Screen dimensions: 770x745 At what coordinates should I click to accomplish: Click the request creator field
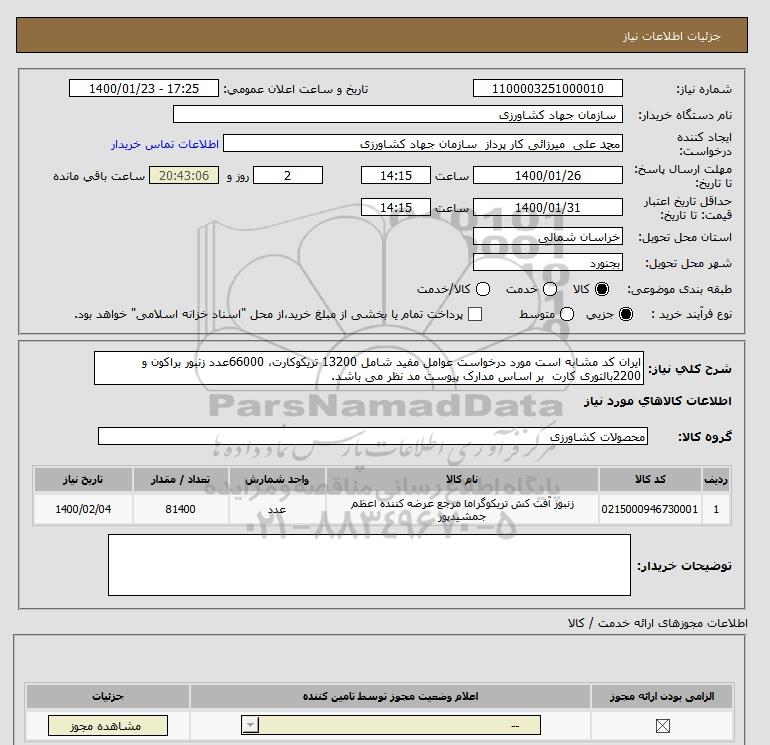(x=423, y=144)
